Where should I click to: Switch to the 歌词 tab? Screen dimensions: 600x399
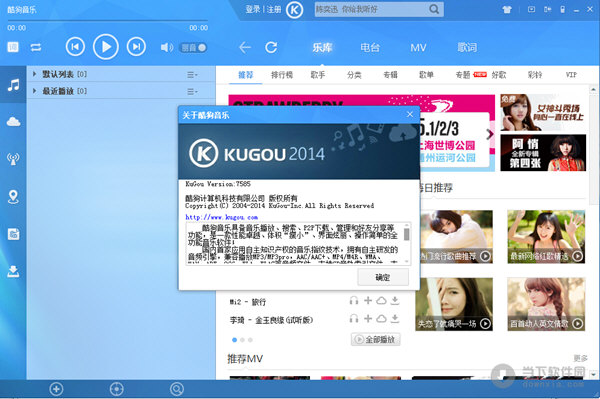pos(467,47)
